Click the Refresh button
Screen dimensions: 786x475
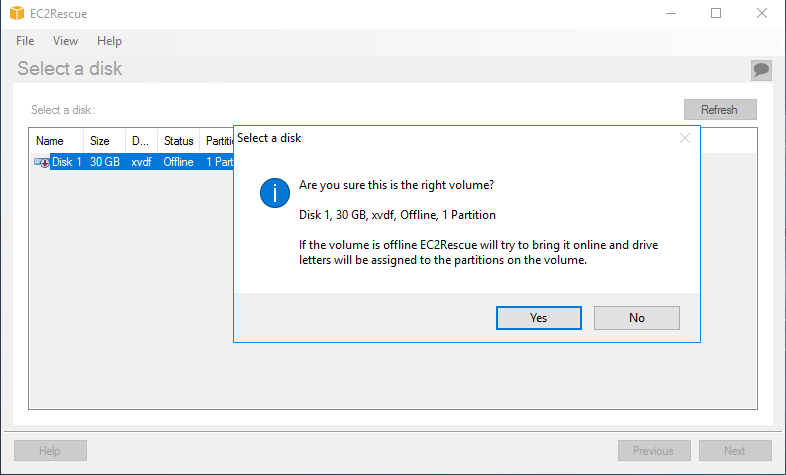(x=720, y=110)
